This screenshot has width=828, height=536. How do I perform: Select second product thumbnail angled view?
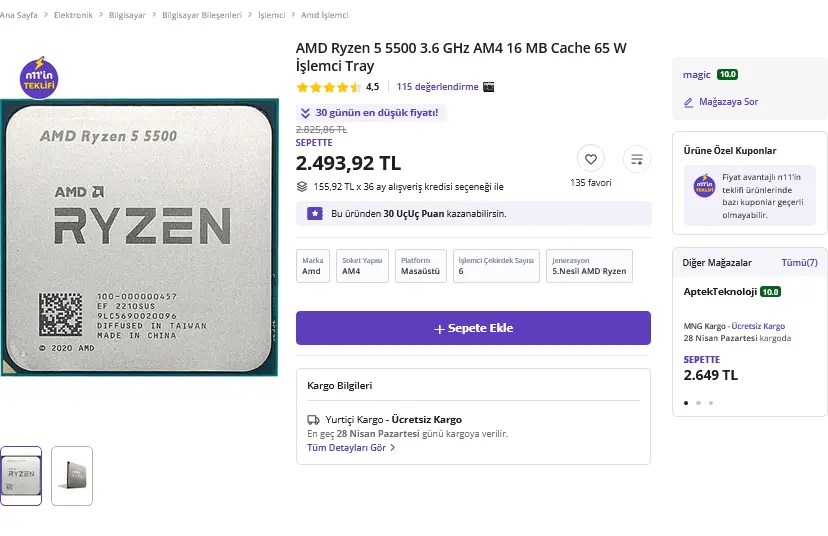click(x=72, y=476)
